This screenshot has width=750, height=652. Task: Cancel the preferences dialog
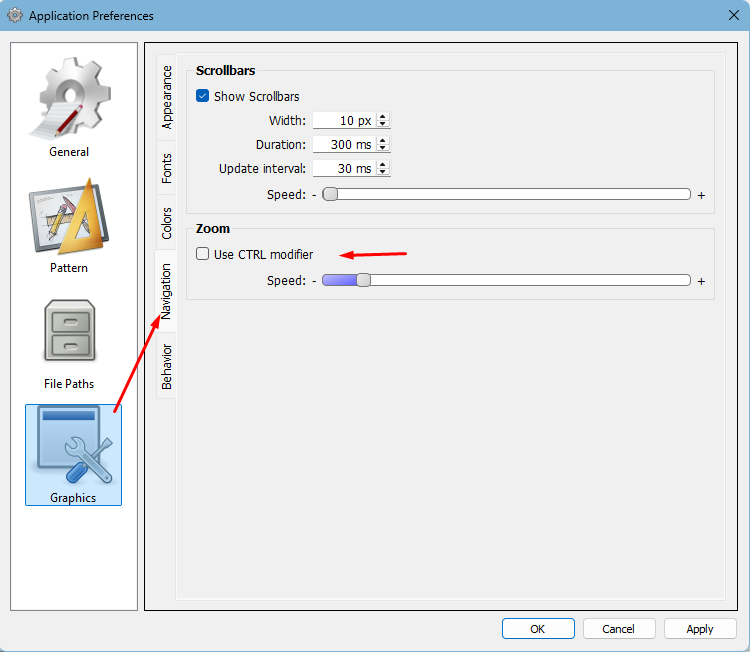coord(618,629)
